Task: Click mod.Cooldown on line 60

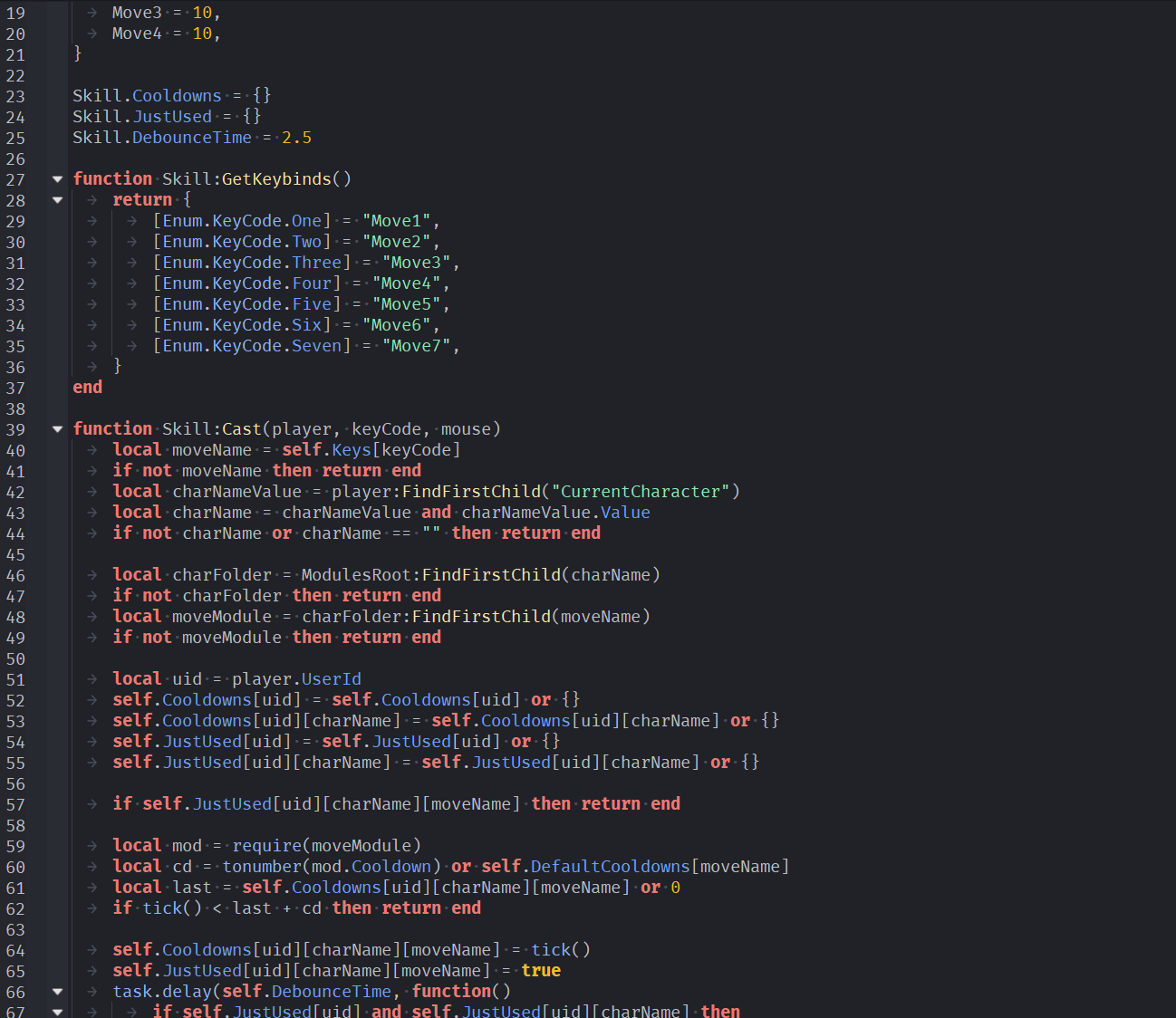Action: point(371,867)
